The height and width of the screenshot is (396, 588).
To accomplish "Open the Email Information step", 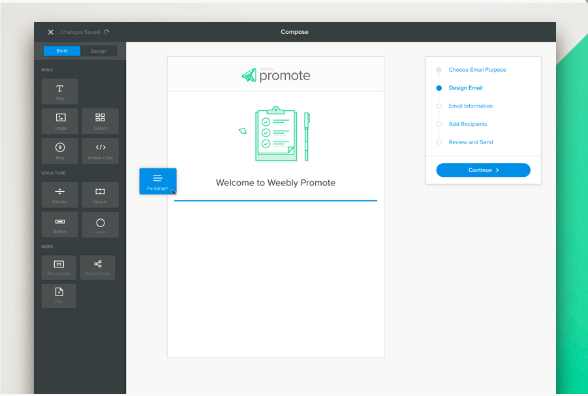I will [471, 106].
